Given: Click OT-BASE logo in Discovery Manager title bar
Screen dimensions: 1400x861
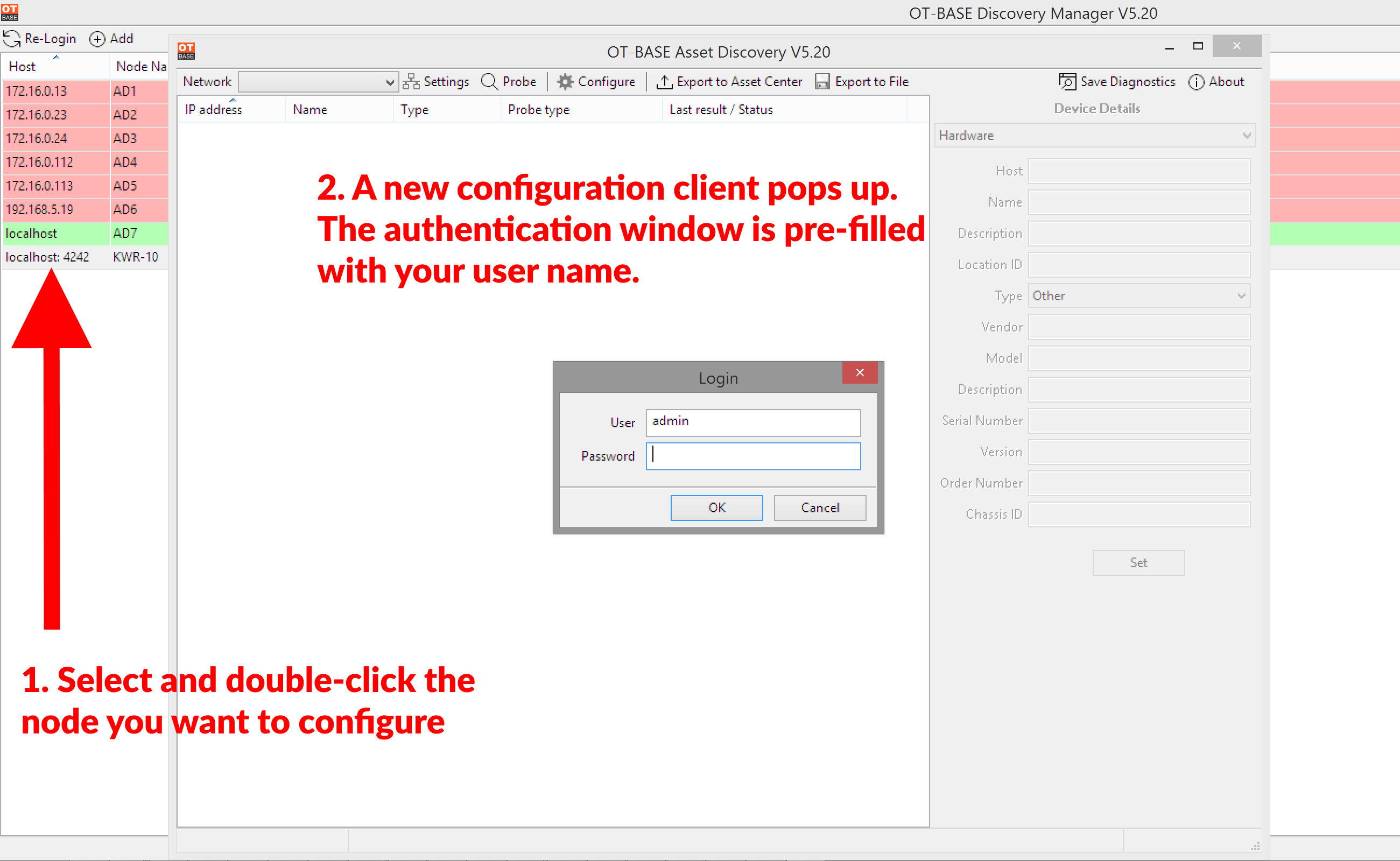Looking at the screenshot, I should click(10, 12).
